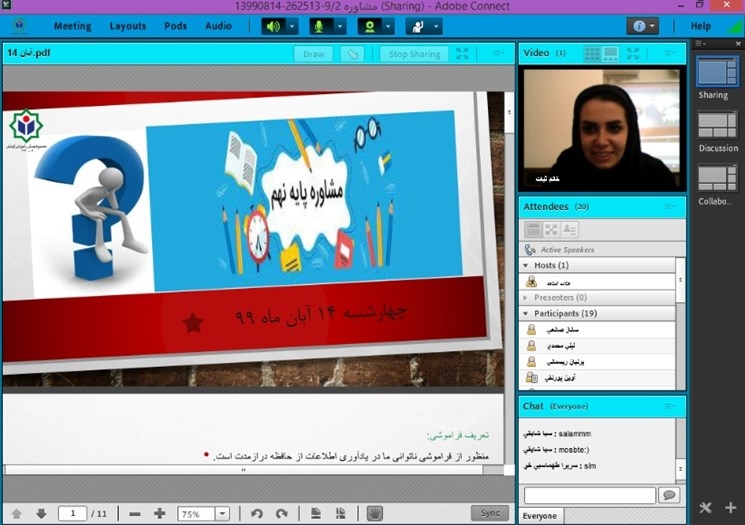Screen dimensions: 745x525
Task: Click the Sync button
Action: click(x=489, y=513)
